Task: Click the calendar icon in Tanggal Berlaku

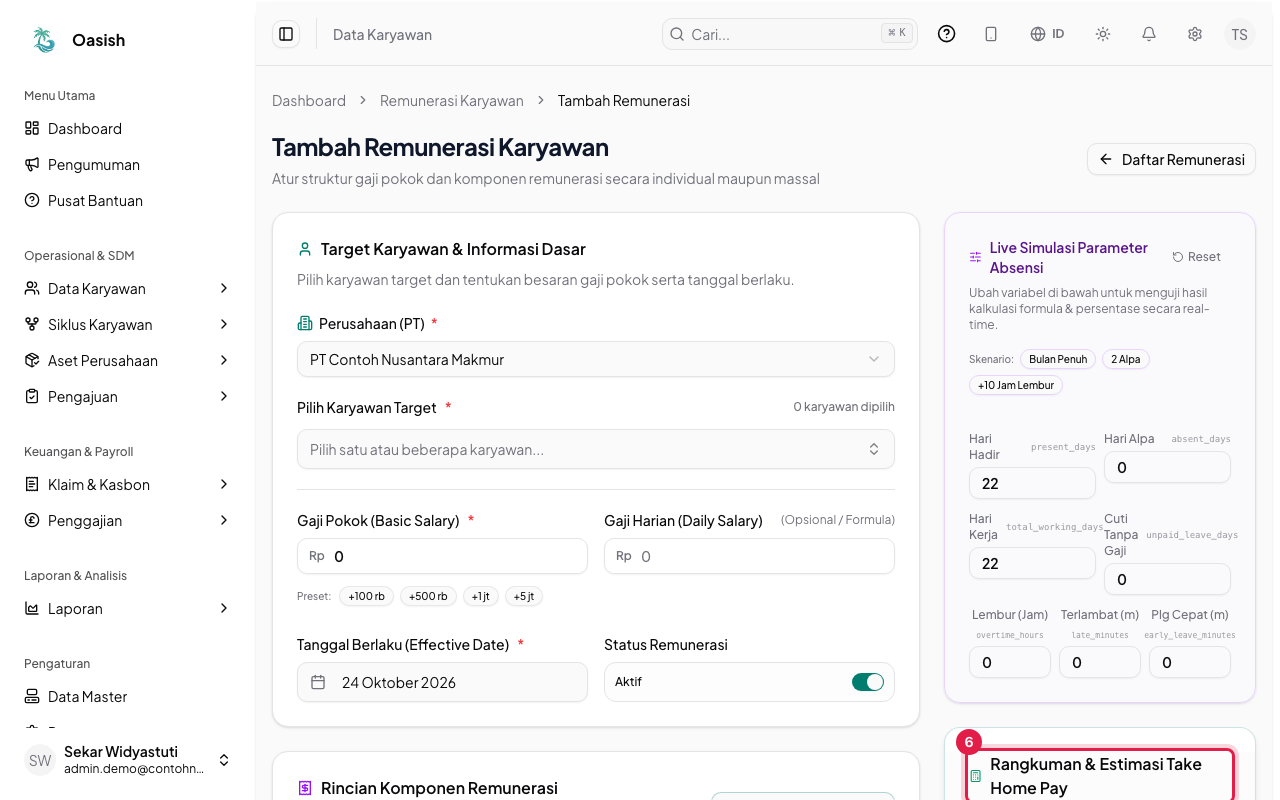Action: click(x=318, y=682)
